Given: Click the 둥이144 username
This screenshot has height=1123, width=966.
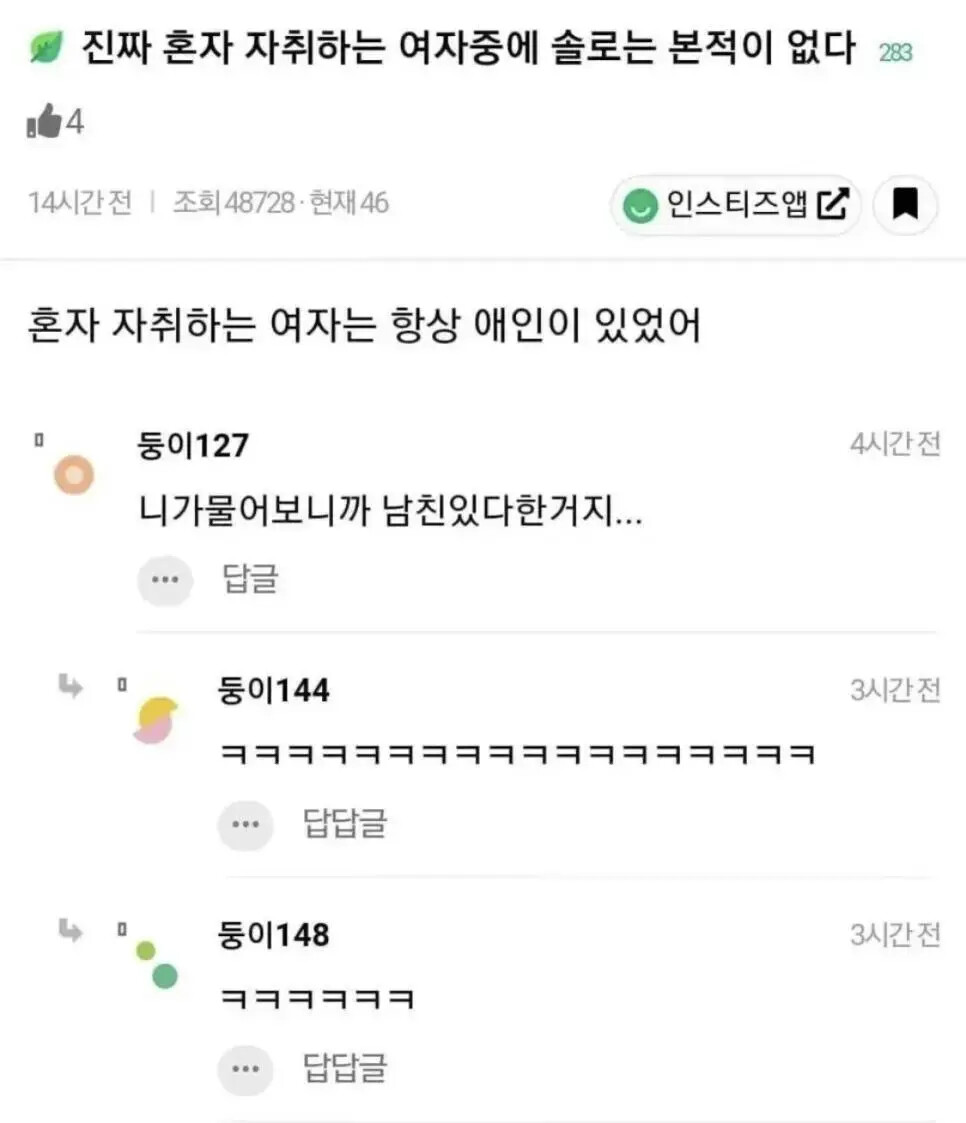Looking at the screenshot, I should point(273,690).
